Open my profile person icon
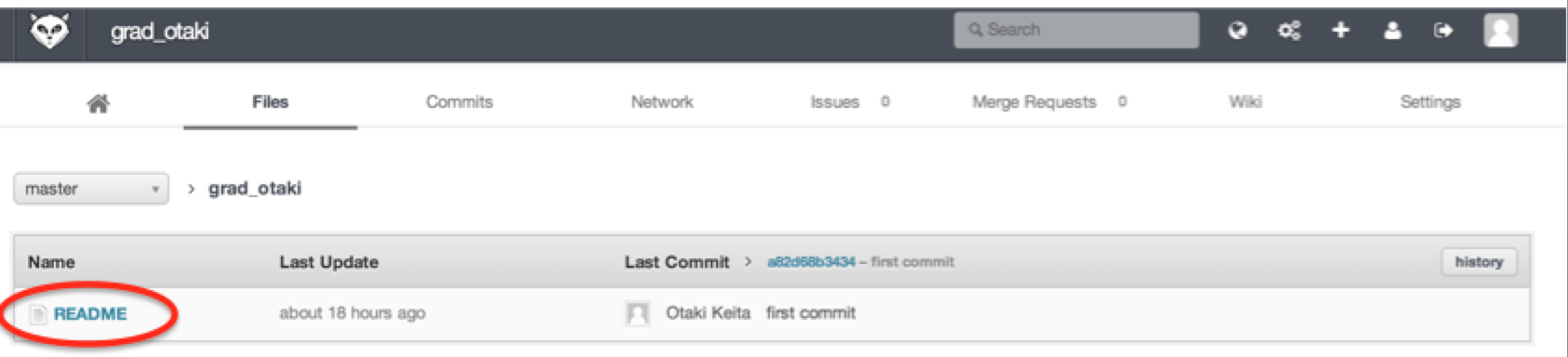The width and height of the screenshot is (1568, 357). point(1392,31)
